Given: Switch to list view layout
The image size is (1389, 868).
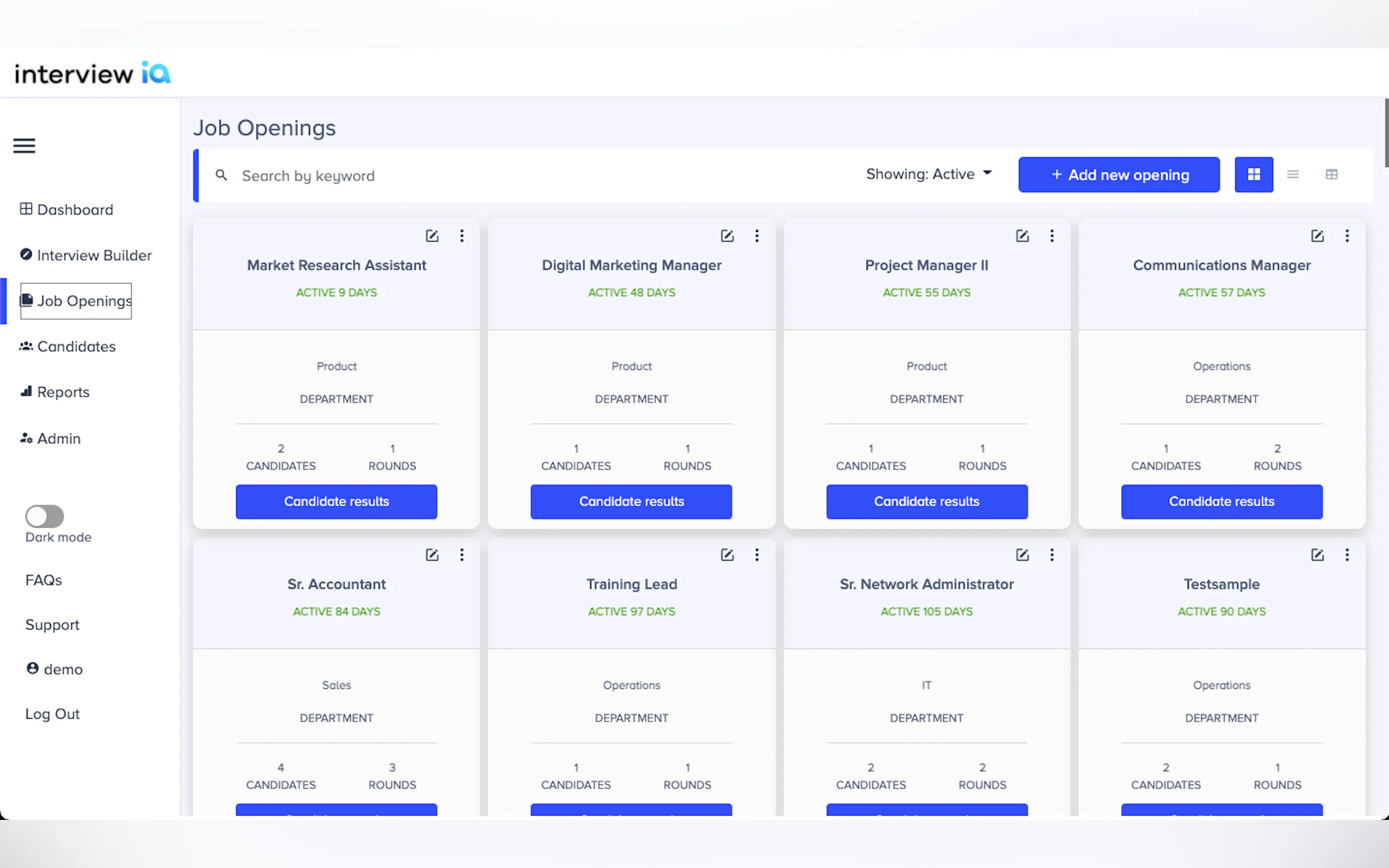Looking at the screenshot, I should [x=1293, y=174].
